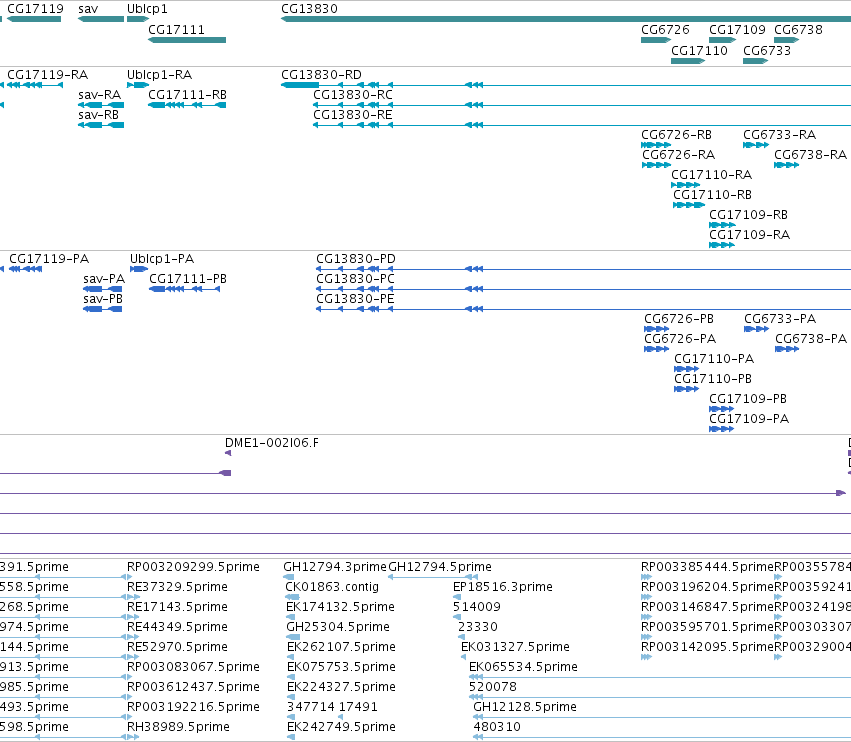Select transcript CG17119-RA

tap(47, 74)
